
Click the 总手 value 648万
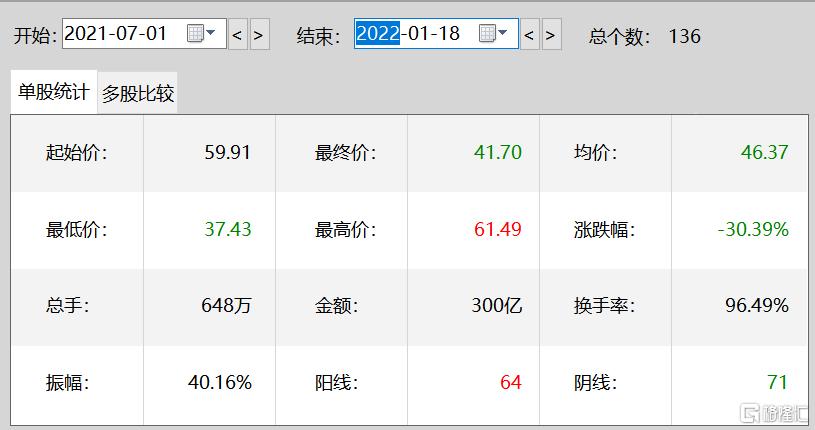[x=226, y=305]
